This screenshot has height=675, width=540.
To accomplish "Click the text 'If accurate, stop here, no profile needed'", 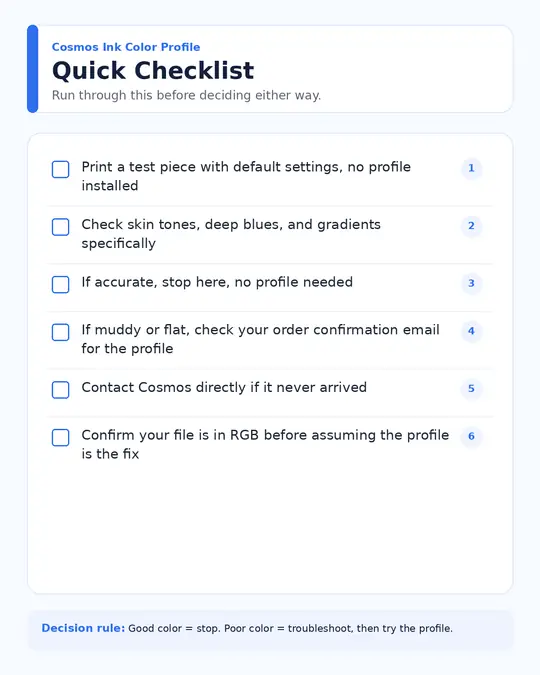I will [x=217, y=282].
